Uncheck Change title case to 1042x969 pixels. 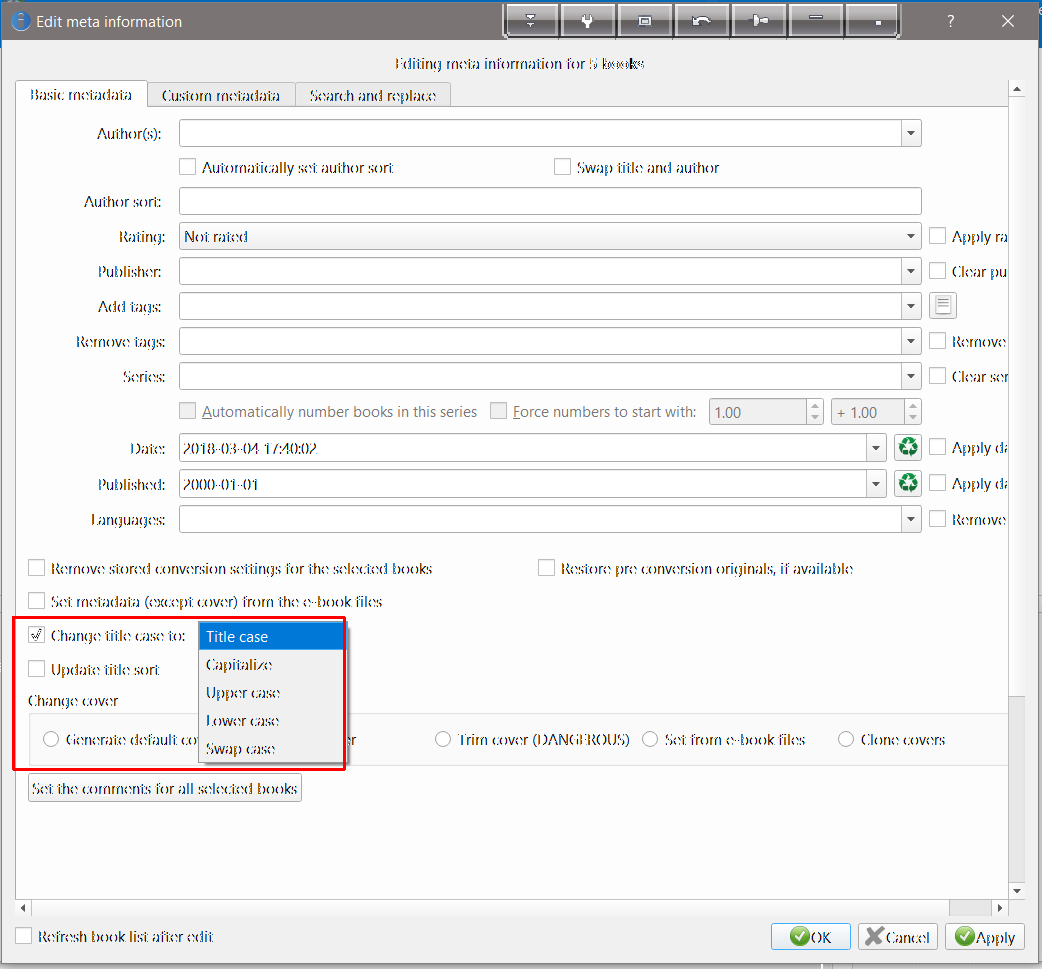(x=37, y=635)
